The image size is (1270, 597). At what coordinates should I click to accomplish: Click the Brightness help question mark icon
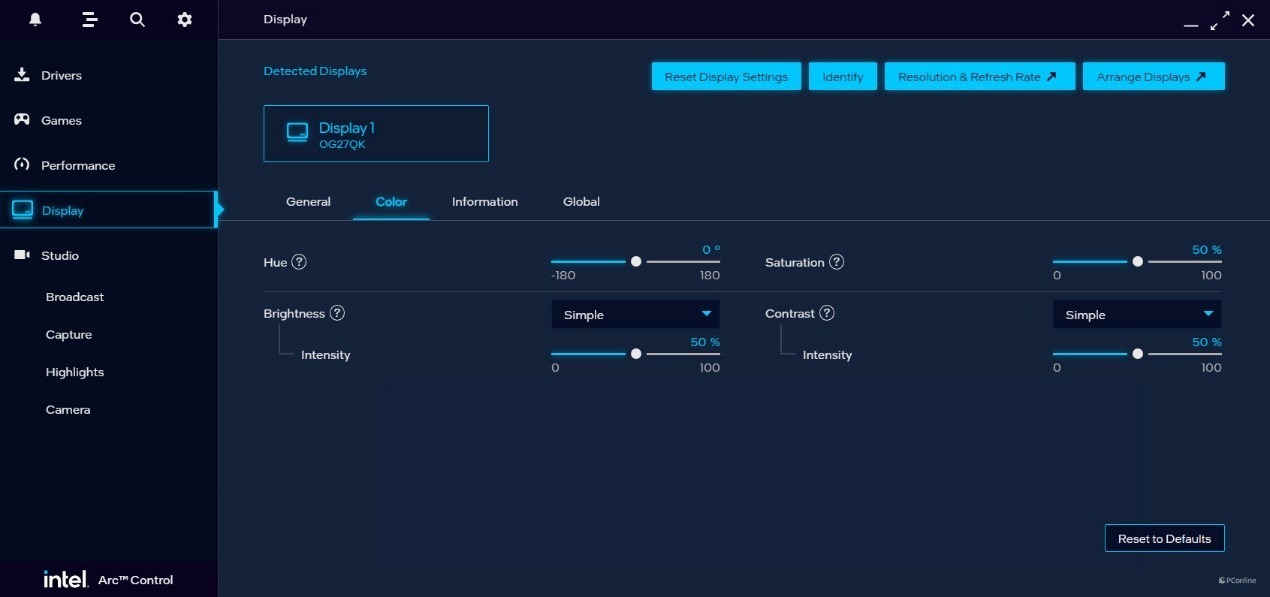click(x=337, y=313)
